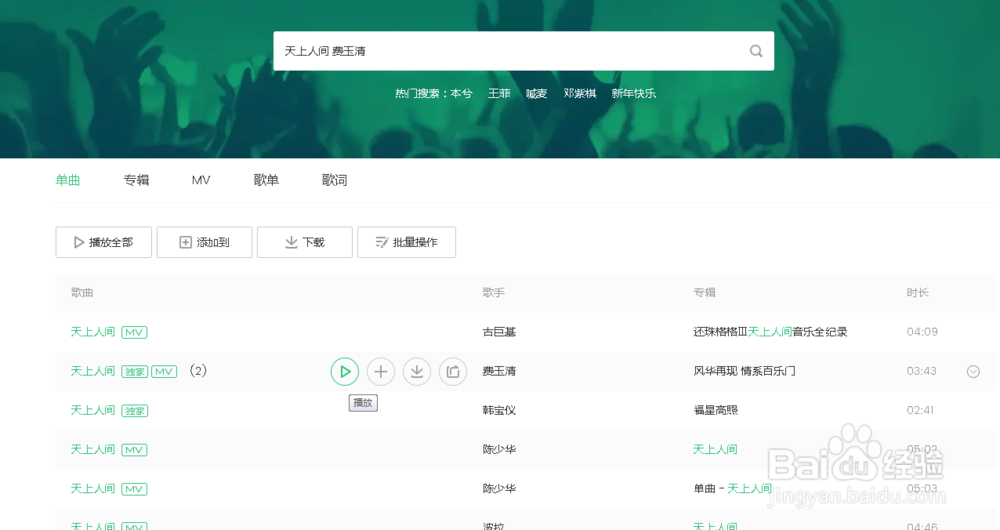Click duration 03:43
The image size is (1000, 530).
[x=922, y=371]
